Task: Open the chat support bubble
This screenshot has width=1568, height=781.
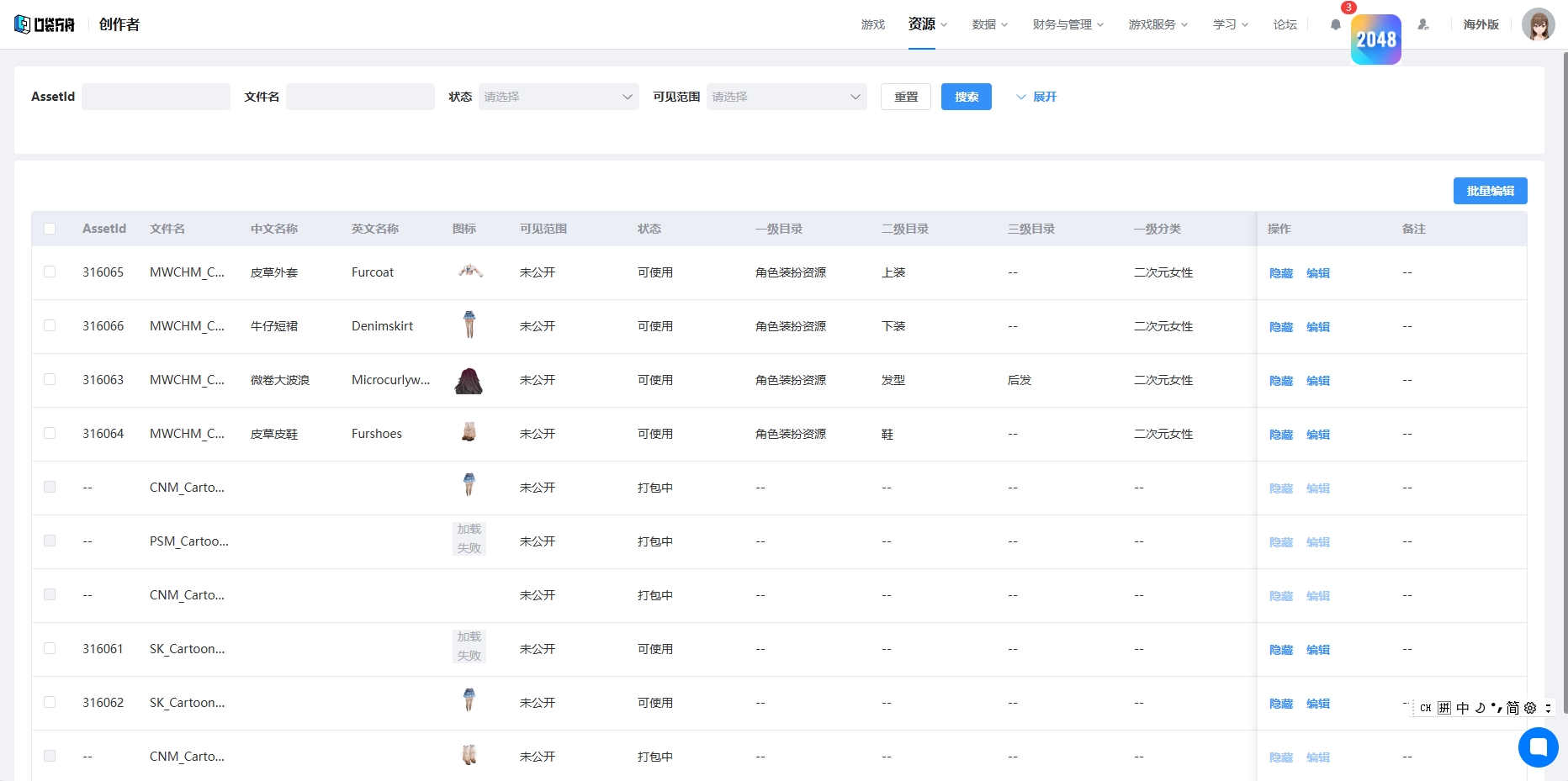Action: (x=1539, y=747)
